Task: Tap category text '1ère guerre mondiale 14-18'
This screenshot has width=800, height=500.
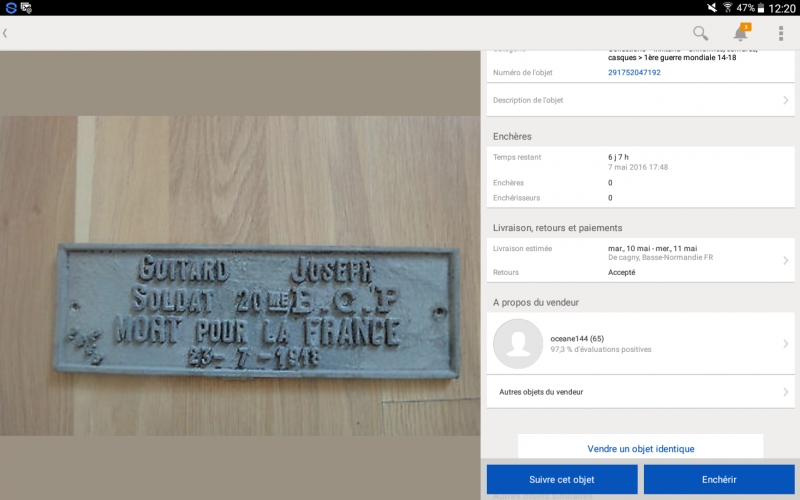Action: [x=690, y=58]
